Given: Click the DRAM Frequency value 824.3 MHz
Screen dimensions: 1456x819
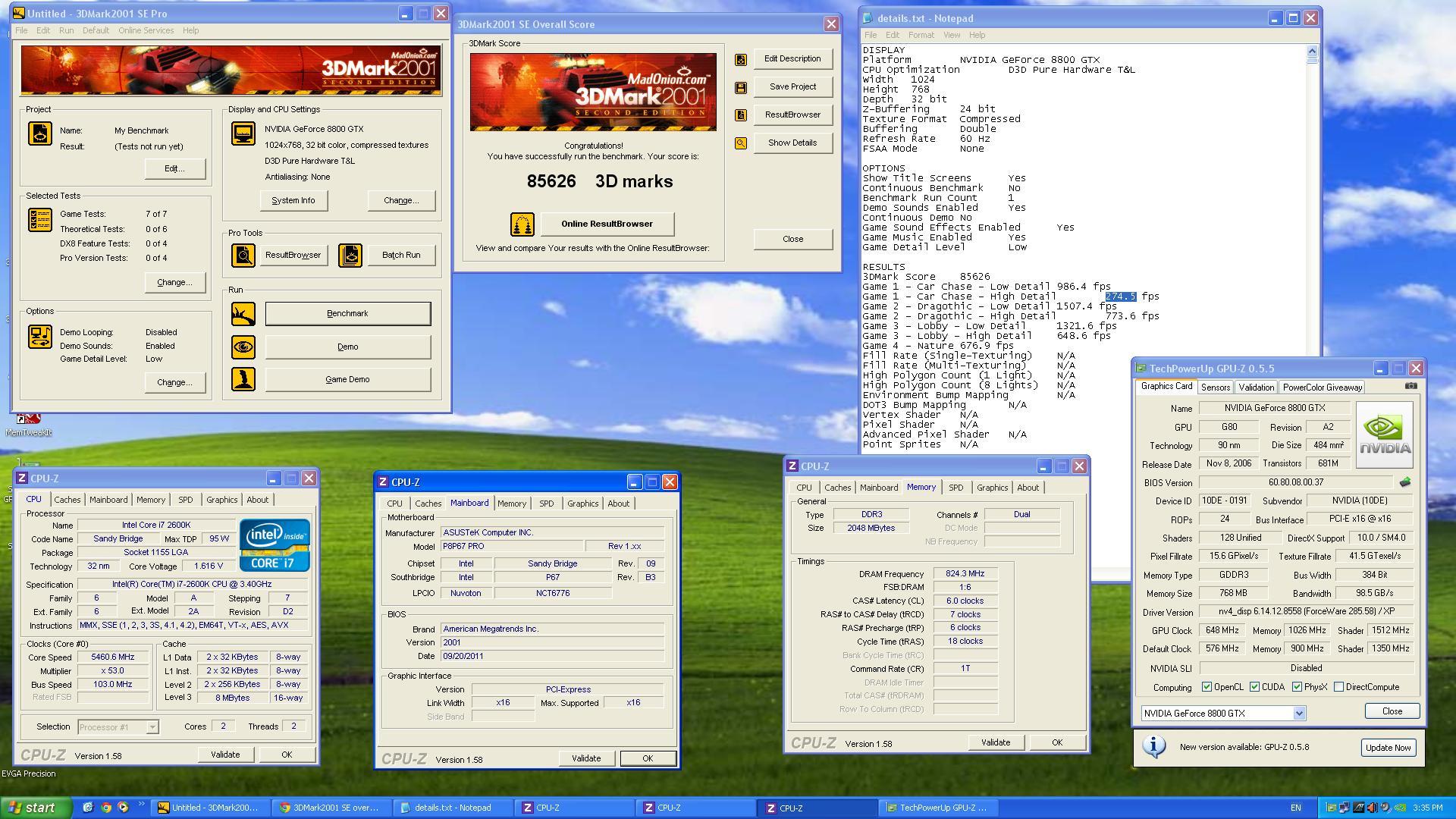Looking at the screenshot, I should click(x=965, y=574).
